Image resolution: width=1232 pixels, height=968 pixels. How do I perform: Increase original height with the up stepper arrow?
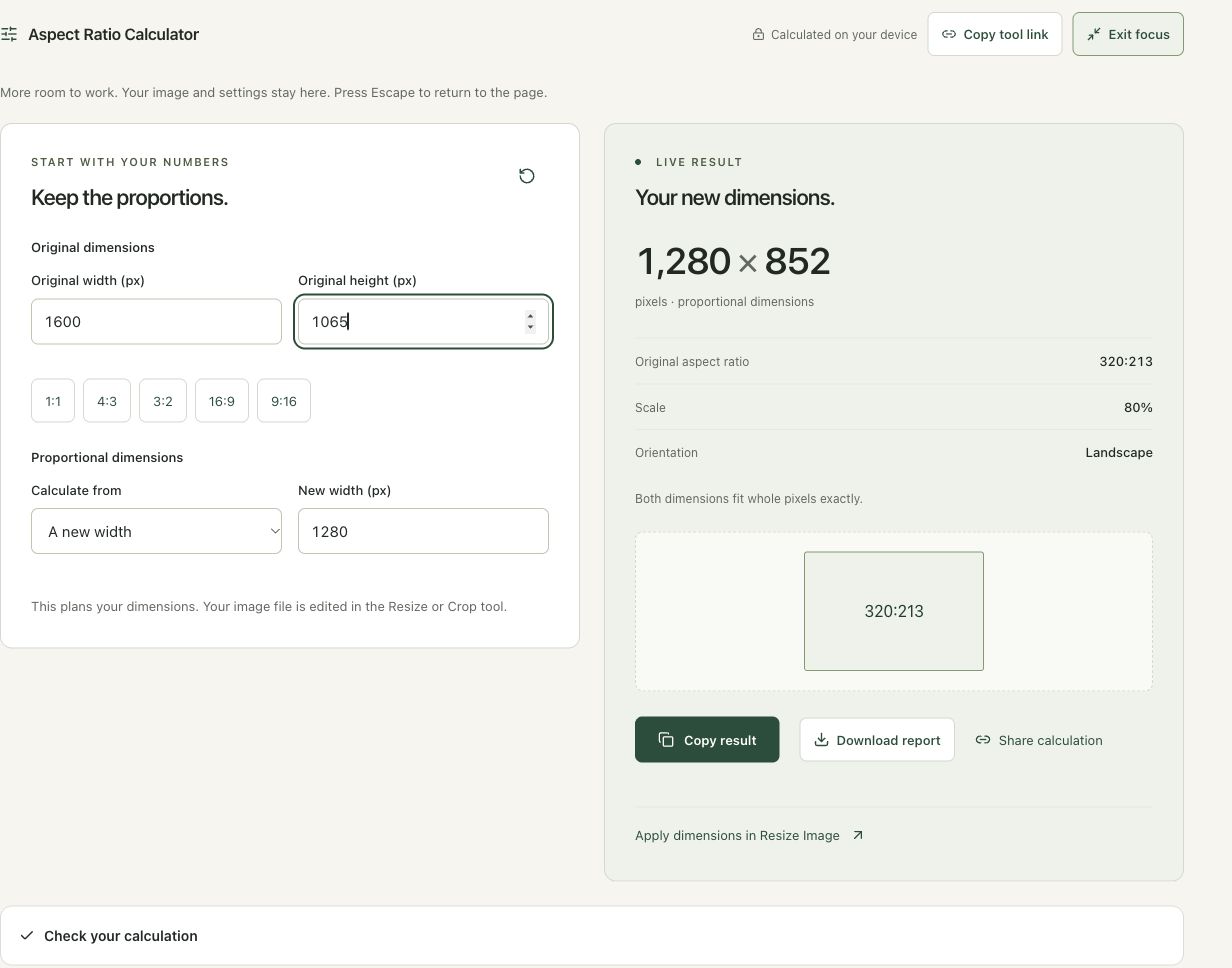(530, 316)
